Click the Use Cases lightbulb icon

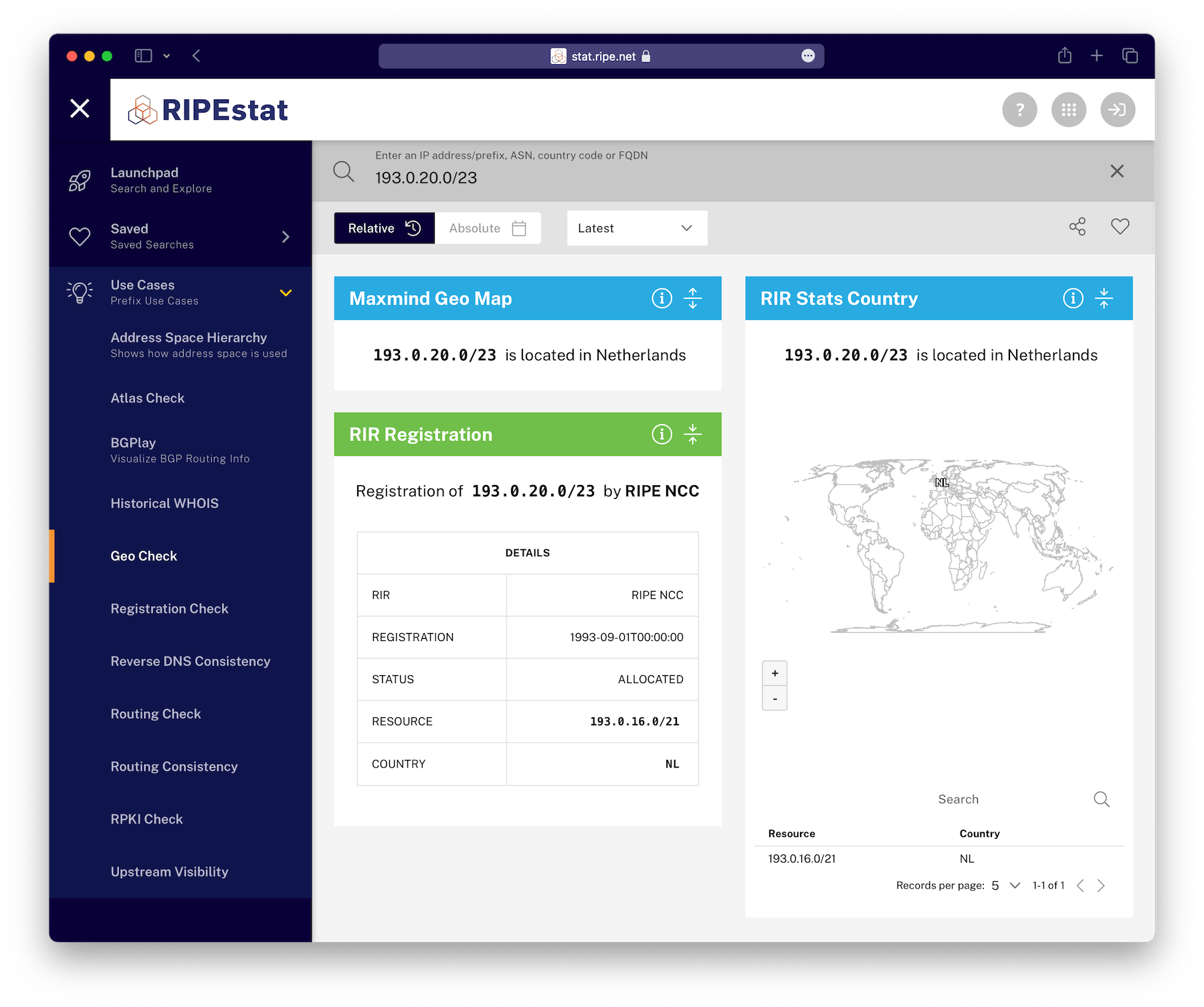[x=80, y=292]
